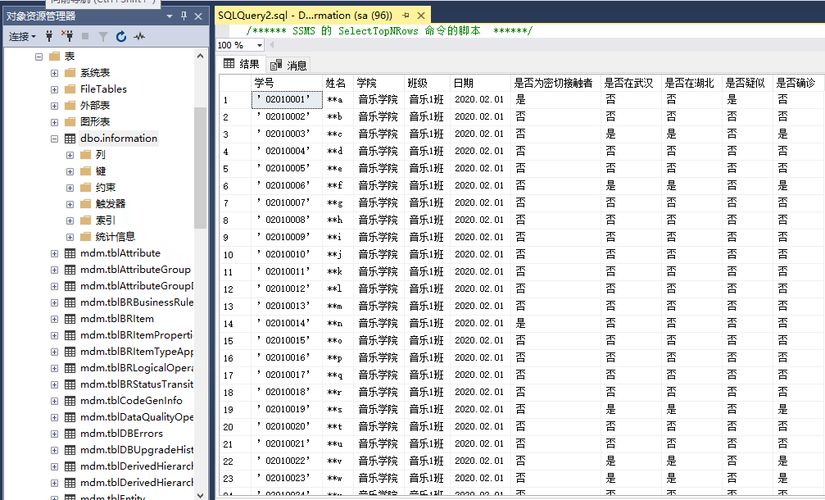Click the mdm.tblBRItem table icon
Screen dimensions: 825x500
point(70,319)
